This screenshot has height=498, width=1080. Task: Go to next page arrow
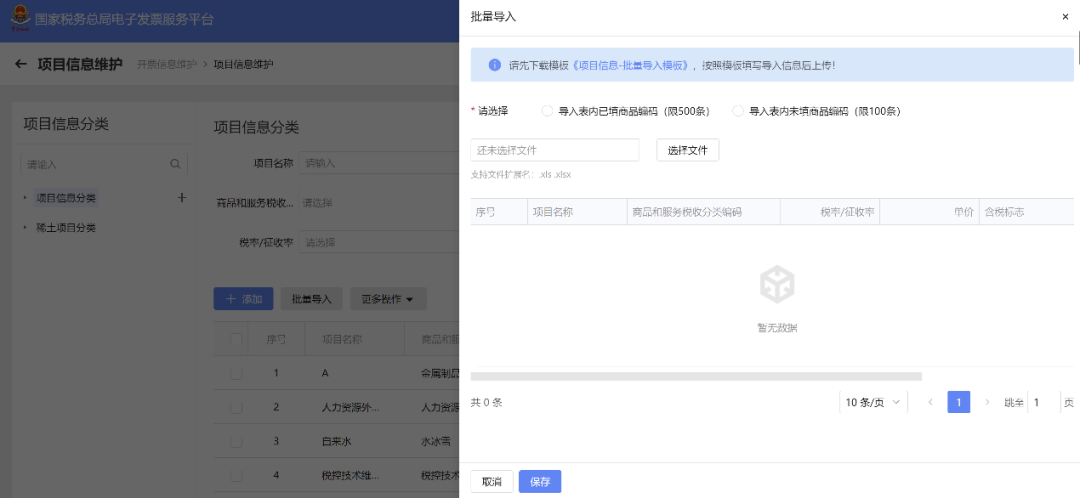pyautogui.click(x=987, y=402)
